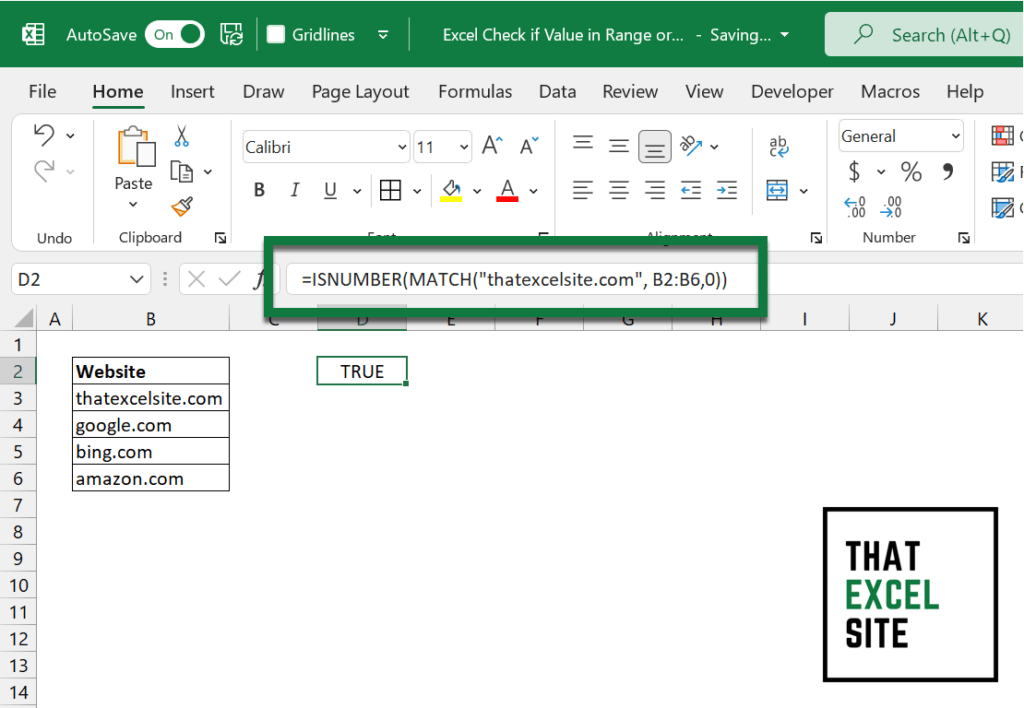
Task: Switch to the Formulas tab
Action: click(x=475, y=91)
